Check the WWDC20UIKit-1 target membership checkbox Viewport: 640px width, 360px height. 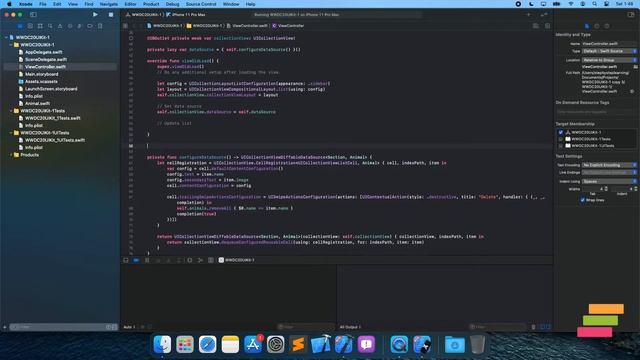coord(560,132)
